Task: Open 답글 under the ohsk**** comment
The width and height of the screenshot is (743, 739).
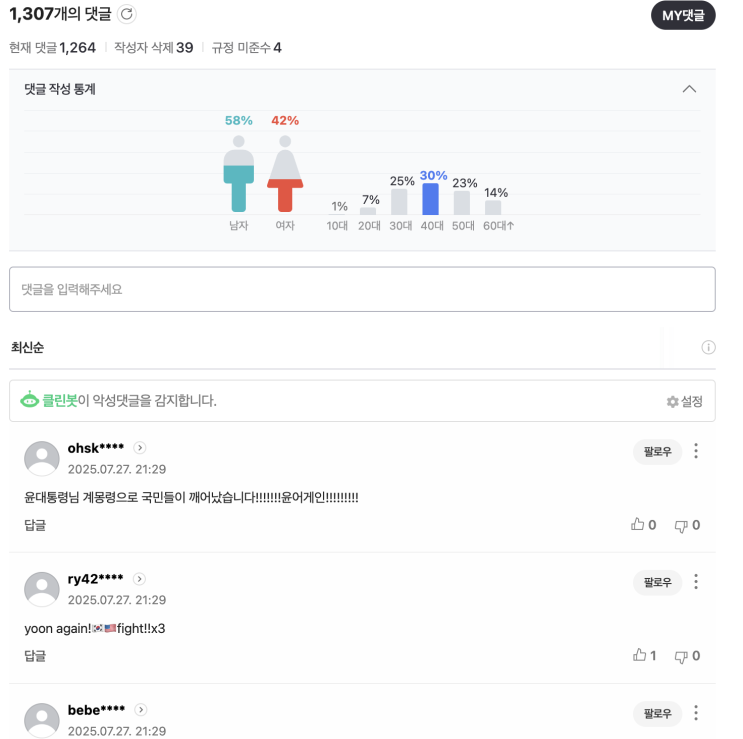Action: (x=35, y=525)
